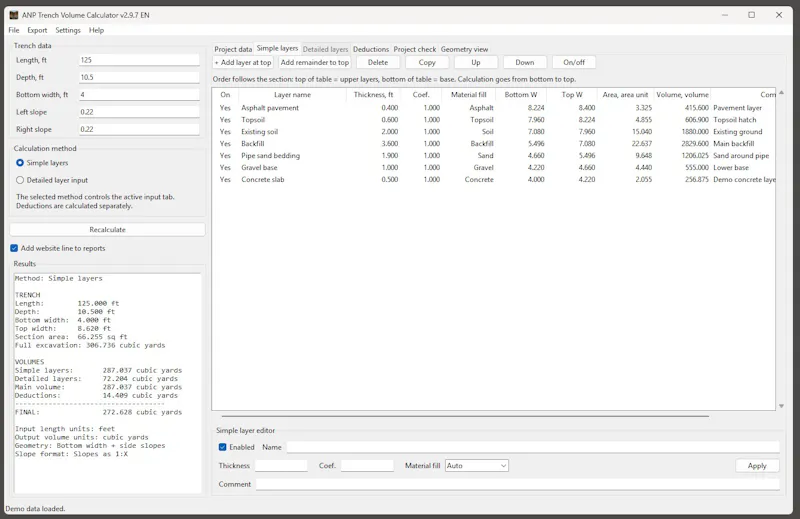Viewport: 800px width, 519px height.
Task: Click the Copy layer button
Action: coord(427,62)
